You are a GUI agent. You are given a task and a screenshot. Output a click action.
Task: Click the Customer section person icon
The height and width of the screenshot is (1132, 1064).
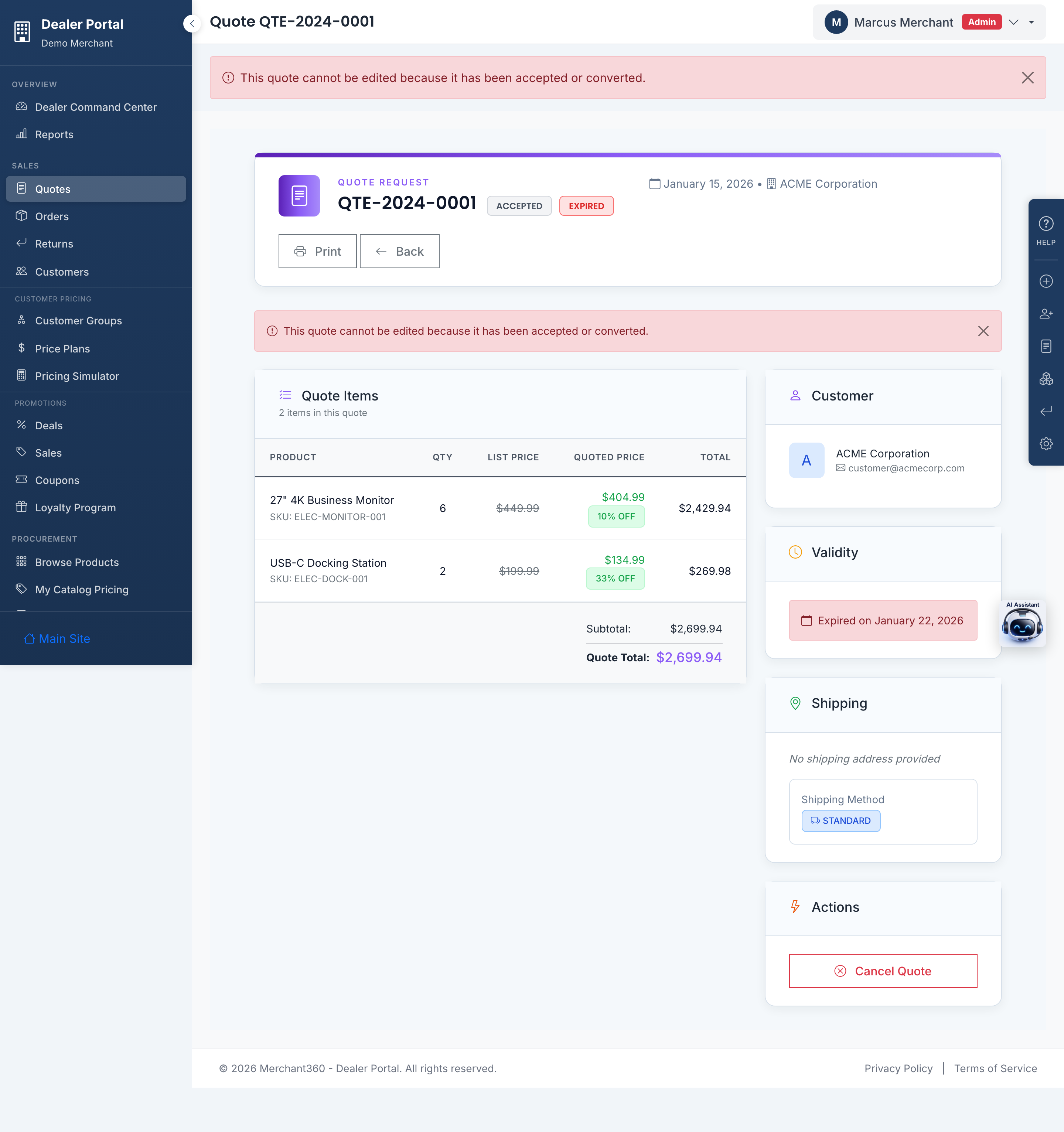click(795, 395)
